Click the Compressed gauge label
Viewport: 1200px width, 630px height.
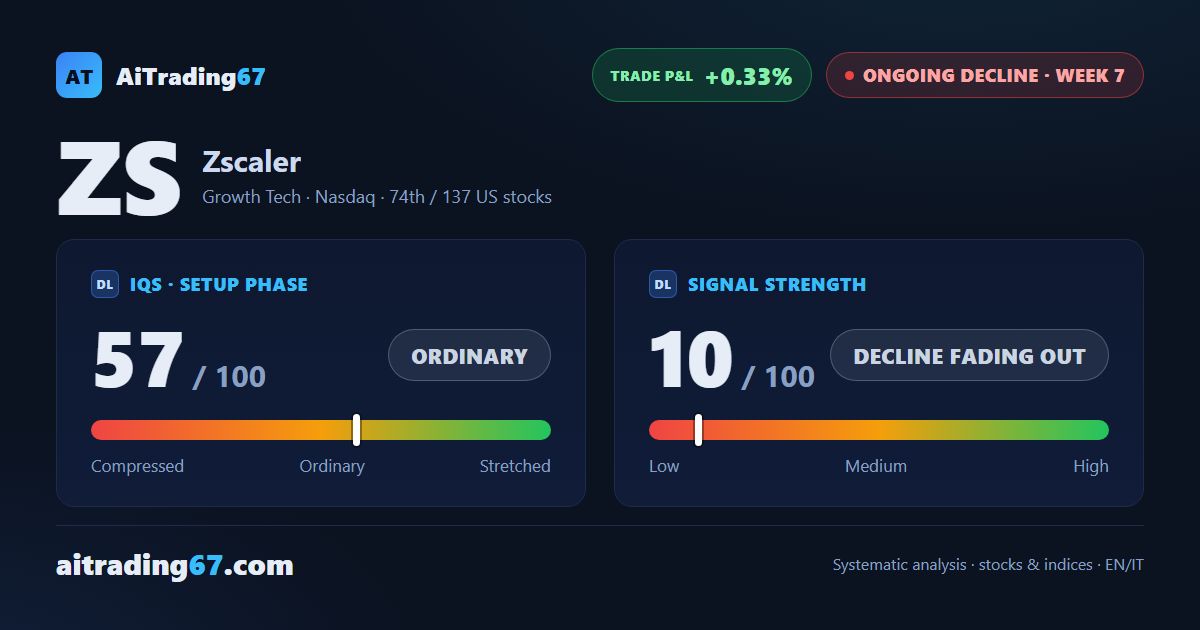tap(137, 466)
